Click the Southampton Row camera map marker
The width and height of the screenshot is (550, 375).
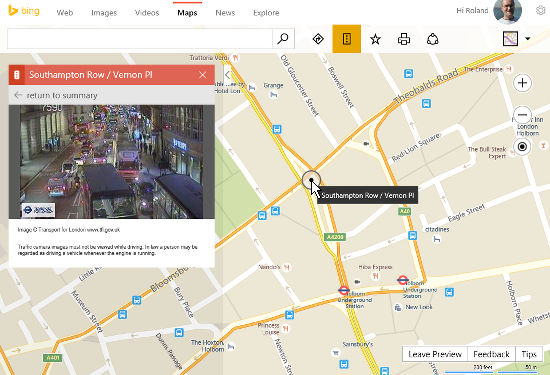coord(311,180)
